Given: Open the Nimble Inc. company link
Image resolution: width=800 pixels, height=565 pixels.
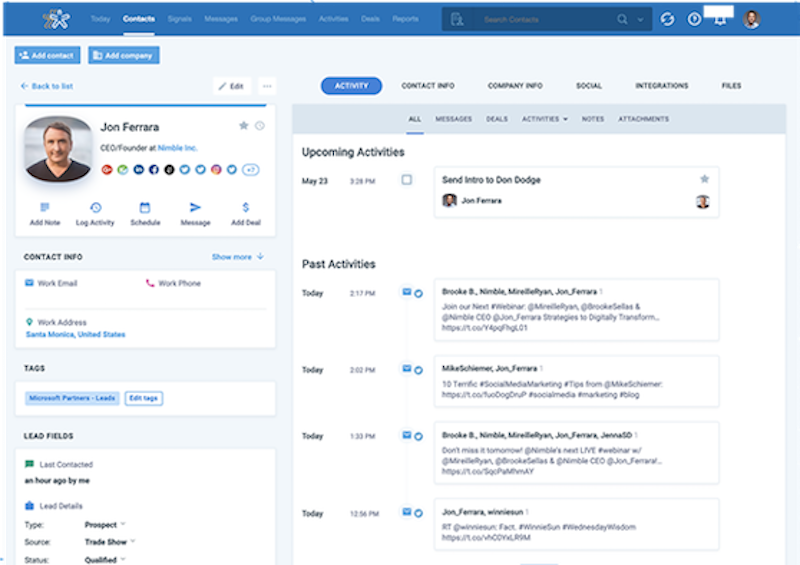Looking at the screenshot, I should [x=178, y=148].
